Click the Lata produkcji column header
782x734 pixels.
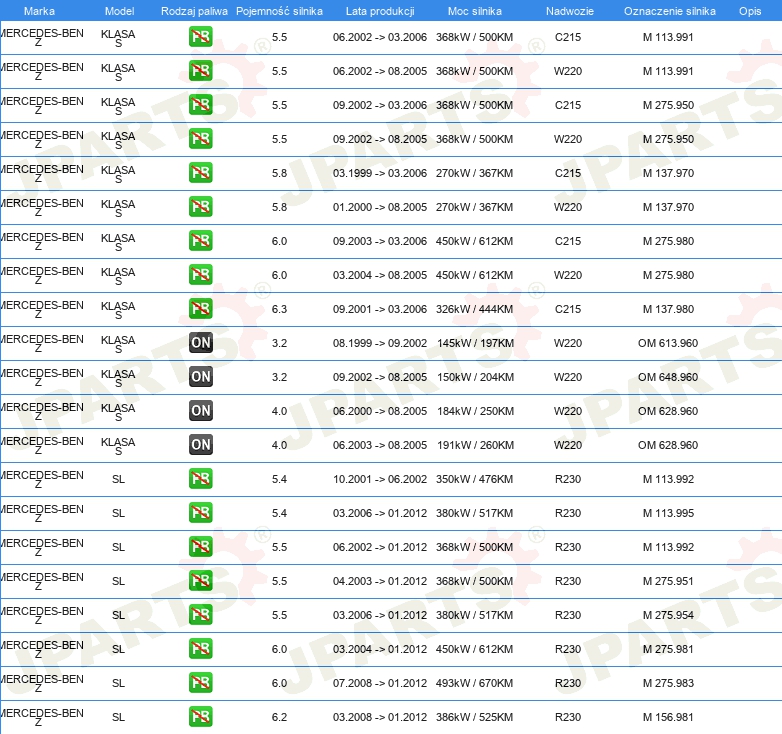point(379,10)
